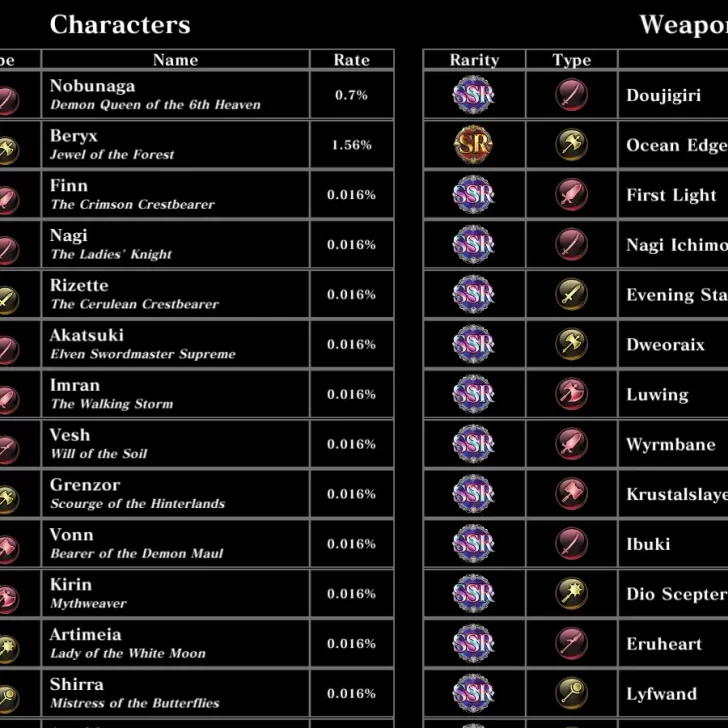Select the Kirin Mythweaver entry
This screenshot has width=728, height=728.
(x=90, y=593)
